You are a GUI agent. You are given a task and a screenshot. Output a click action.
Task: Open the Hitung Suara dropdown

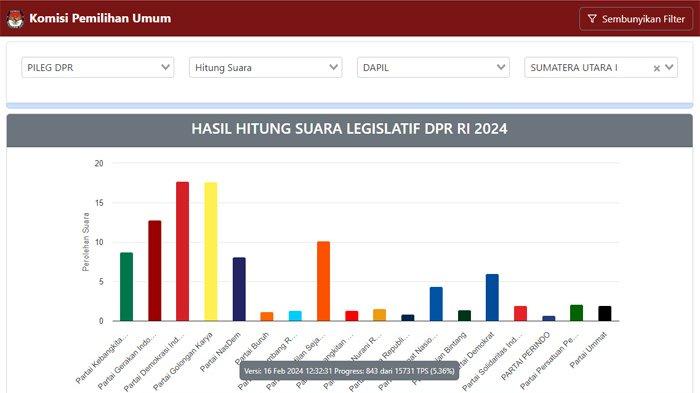click(x=266, y=67)
